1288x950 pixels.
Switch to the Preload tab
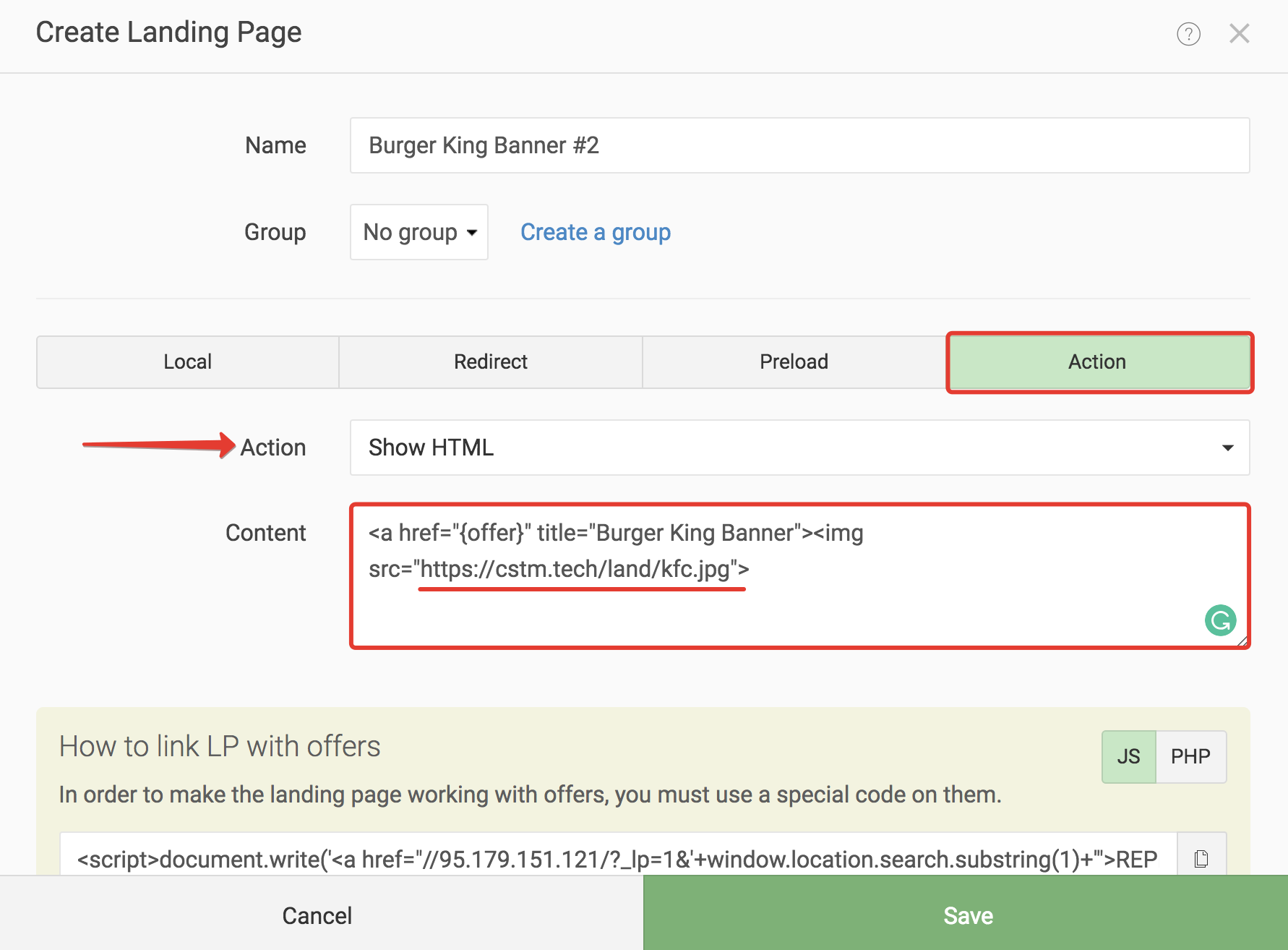[794, 361]
